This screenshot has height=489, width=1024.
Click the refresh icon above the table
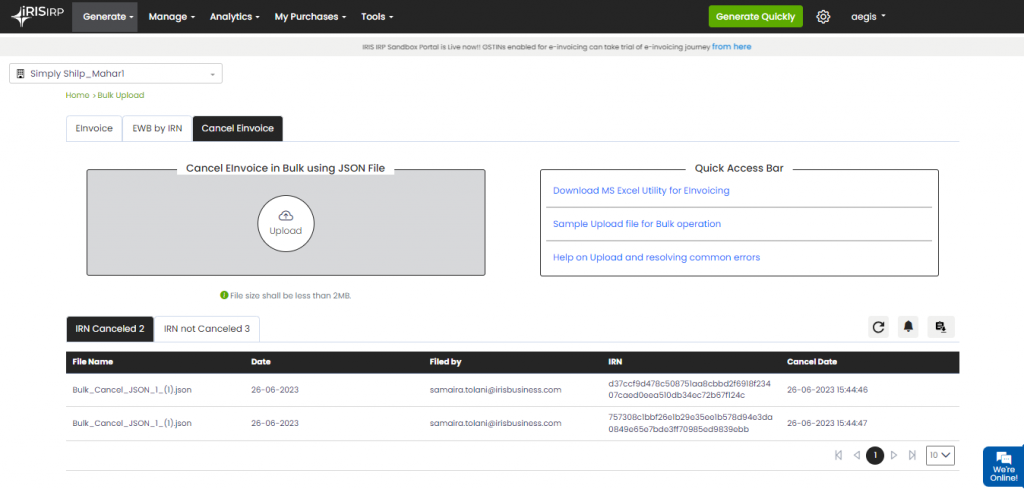[x=879, y=327]
